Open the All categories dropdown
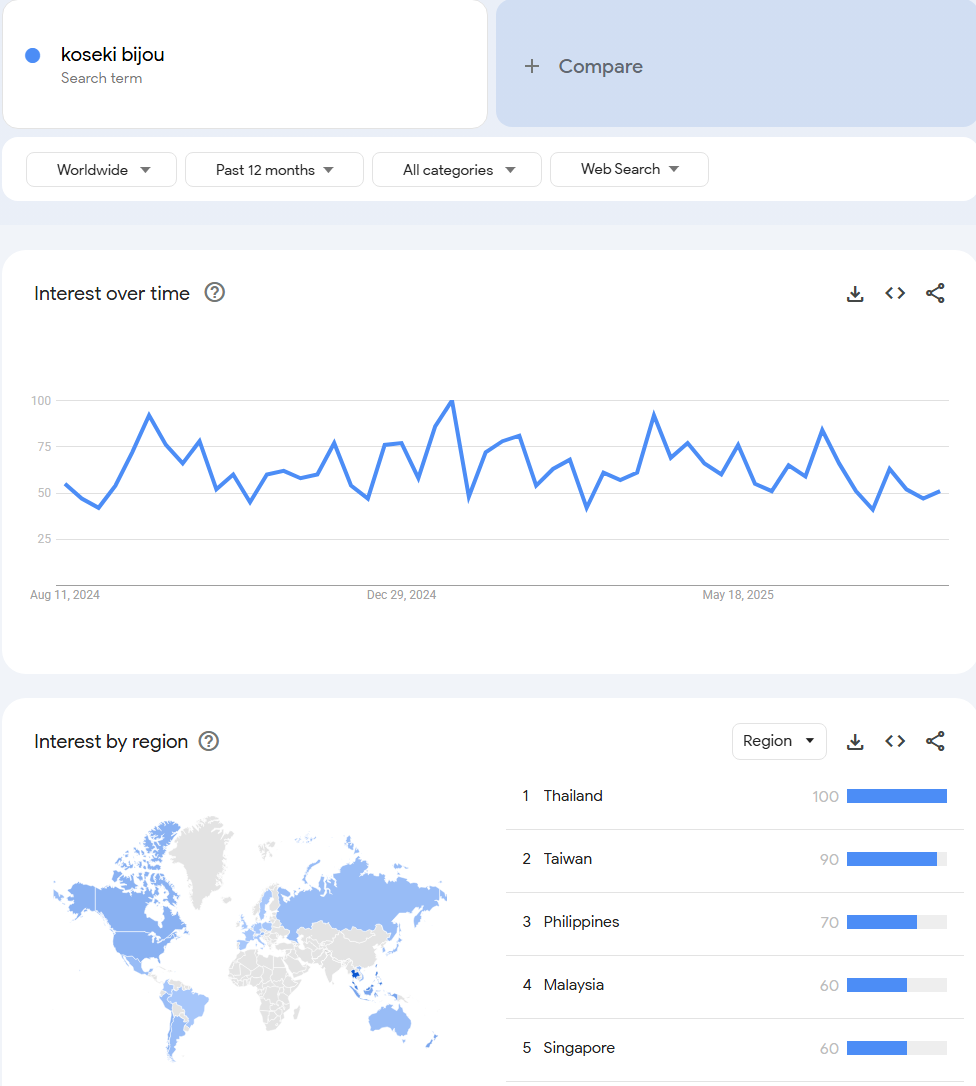 click(x=456, y=170)
